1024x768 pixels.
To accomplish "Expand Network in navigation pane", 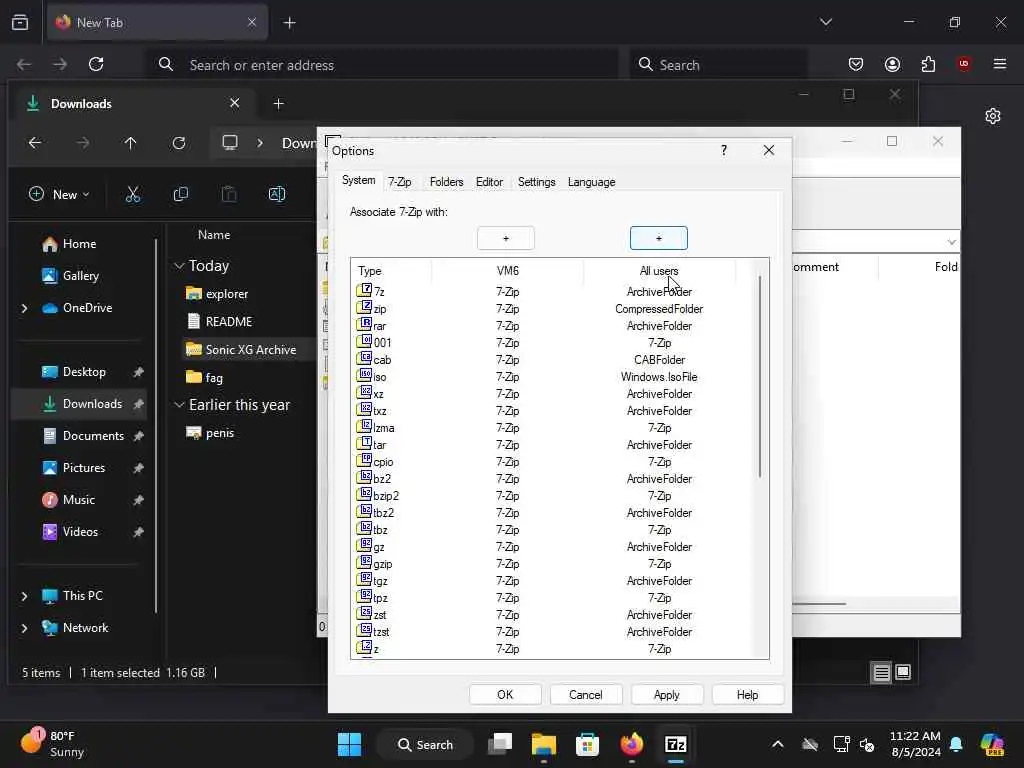I will tap(25, 628).
